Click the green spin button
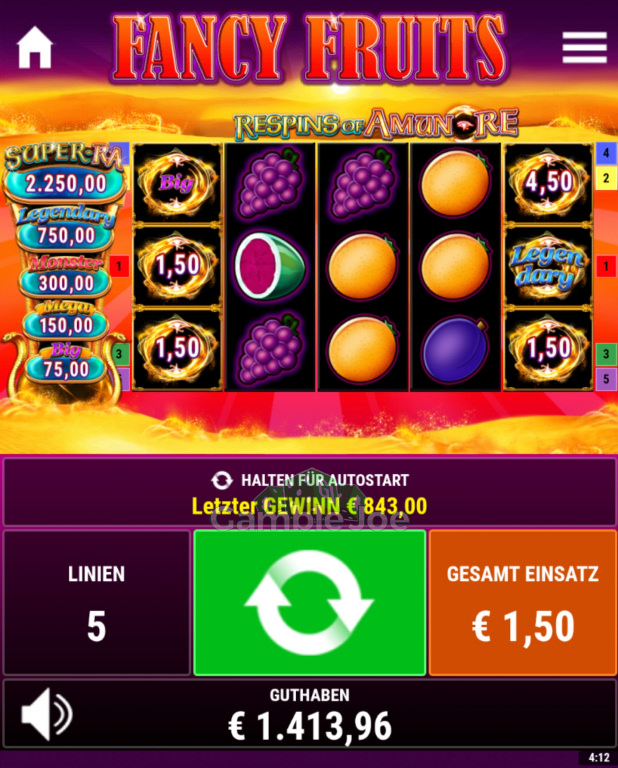 (309, 602)
